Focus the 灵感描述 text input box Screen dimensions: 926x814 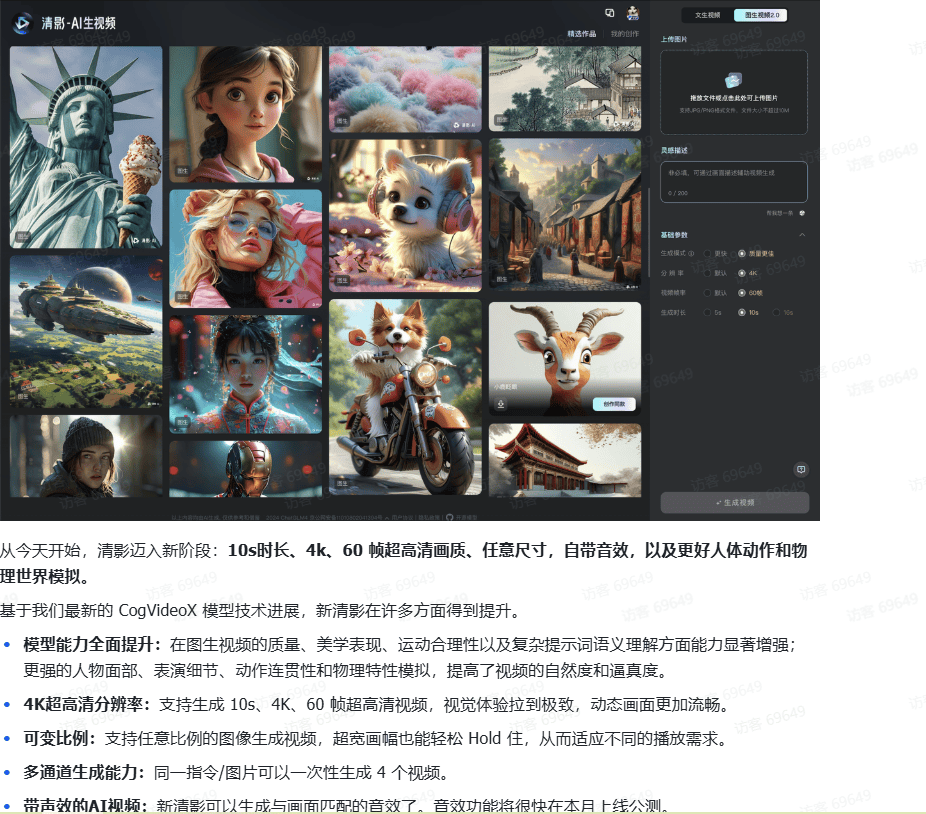733,182
